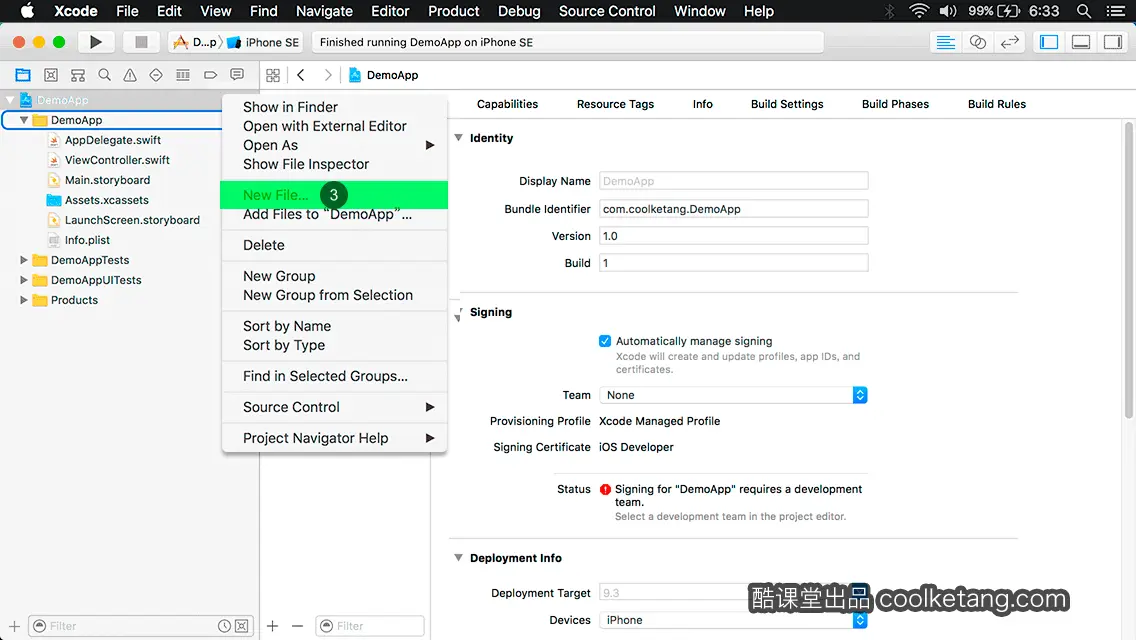This screenshot has width=1136, height=640.
Task: Go forward in editor history
Action: click(x=327, y=75)
